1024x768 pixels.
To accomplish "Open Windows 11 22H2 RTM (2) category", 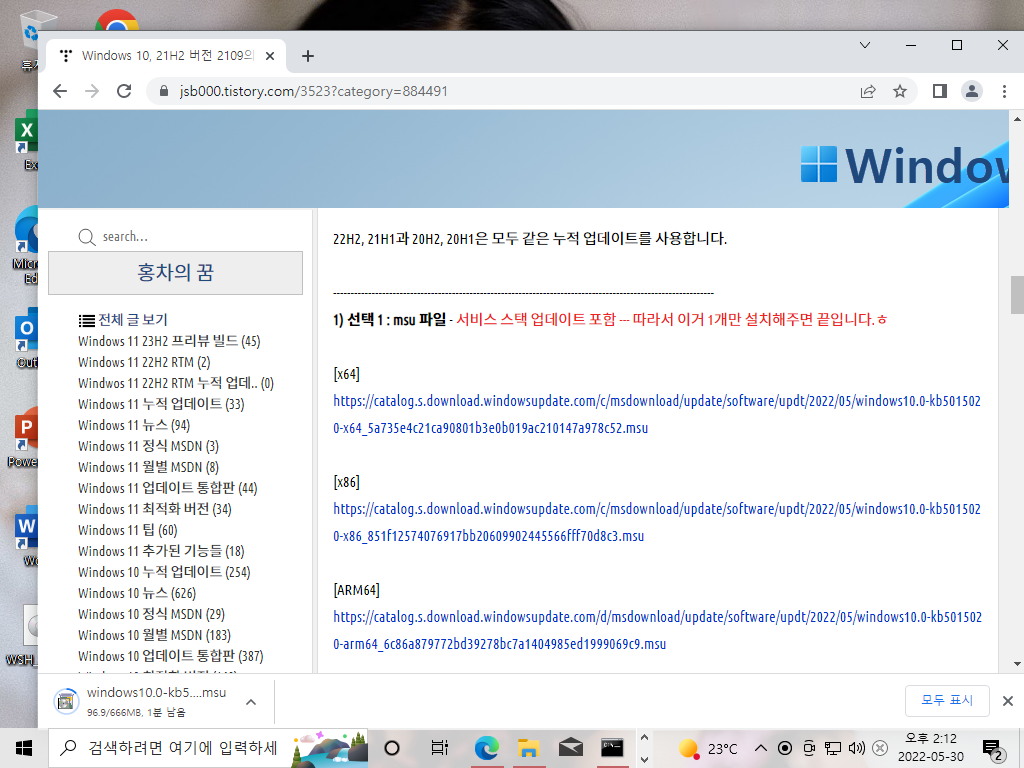I will point(144,362).
